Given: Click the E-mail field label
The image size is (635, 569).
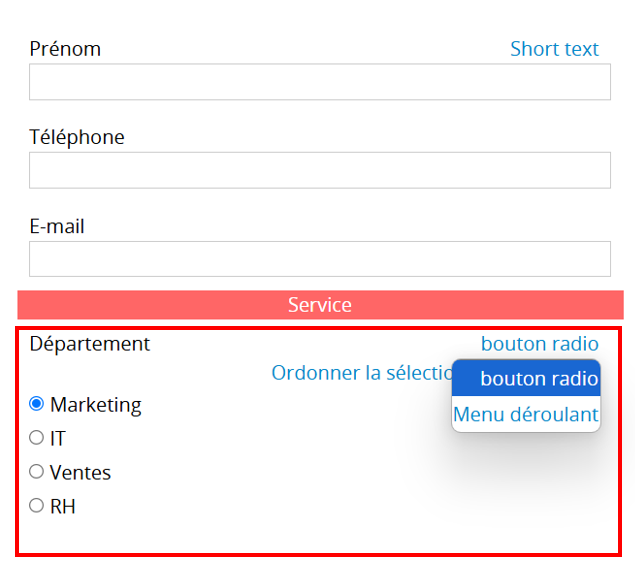Looking at the screenshot, I should pos(57,226).
